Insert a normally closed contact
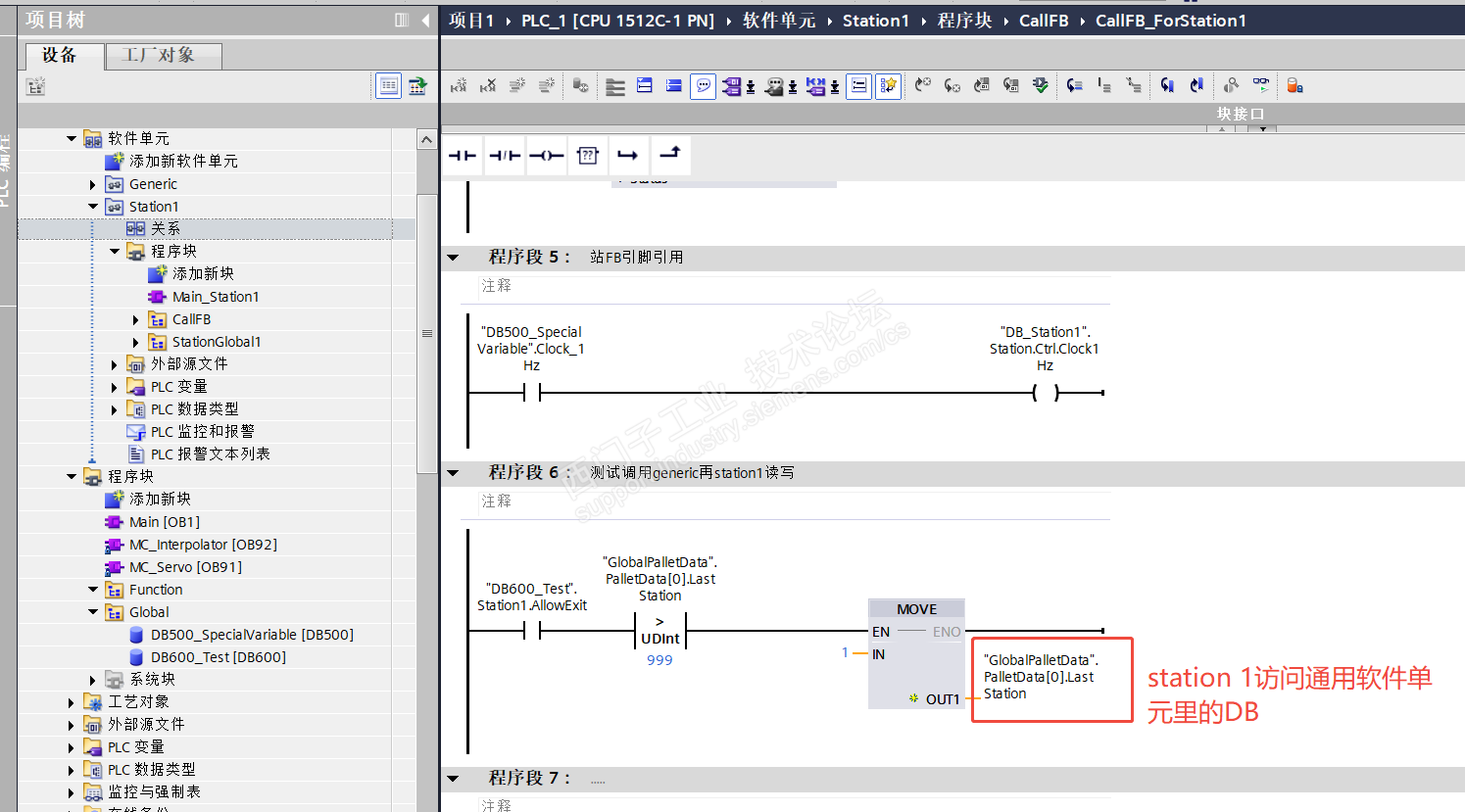The height and width of the screenshot is (812, 1465). (x=505, y=156)
